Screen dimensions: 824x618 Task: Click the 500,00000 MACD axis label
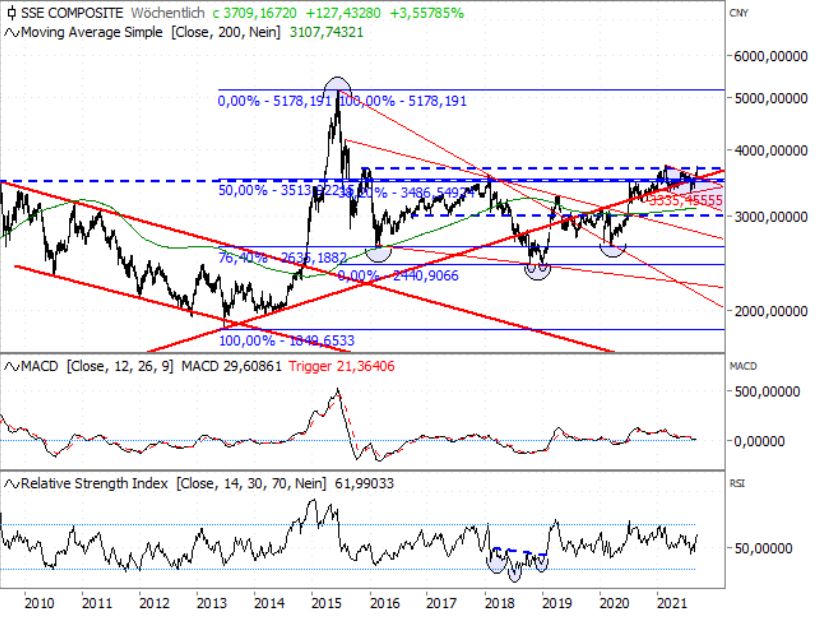point(767,392)
